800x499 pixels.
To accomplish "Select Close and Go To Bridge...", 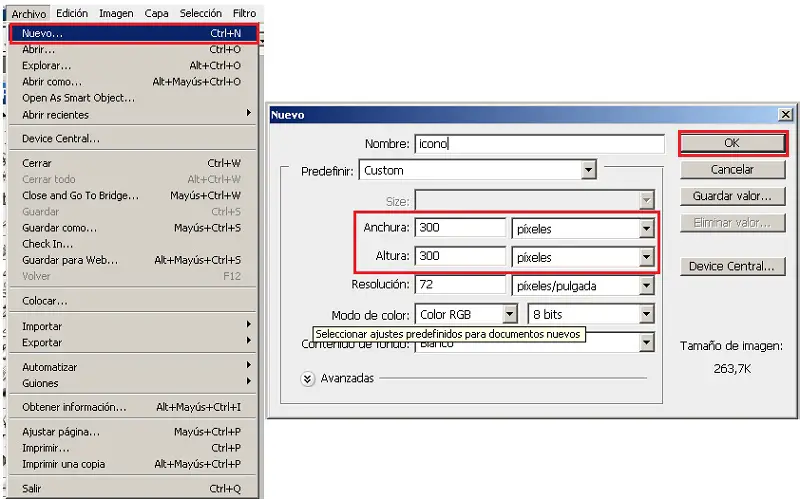I will 133,195.
